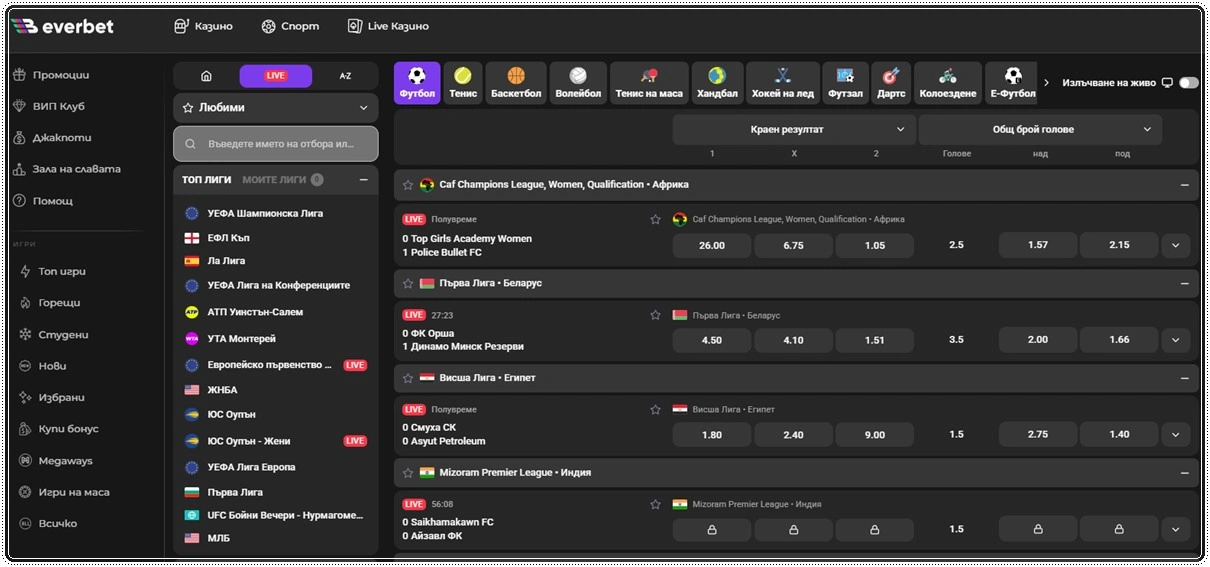Screen dimensions: 1210x567
Task: Select the Дартс sport icon
Action: (891, 83)
